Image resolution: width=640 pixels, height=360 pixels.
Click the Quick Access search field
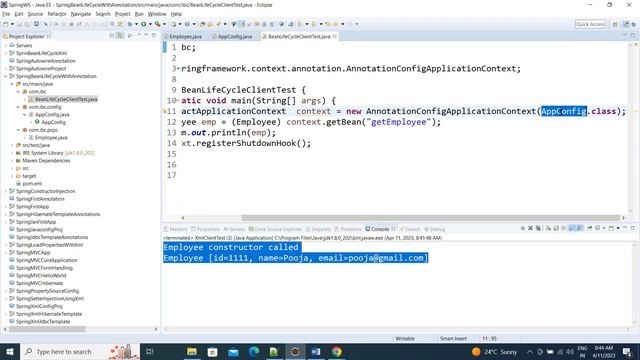[590, 24]
